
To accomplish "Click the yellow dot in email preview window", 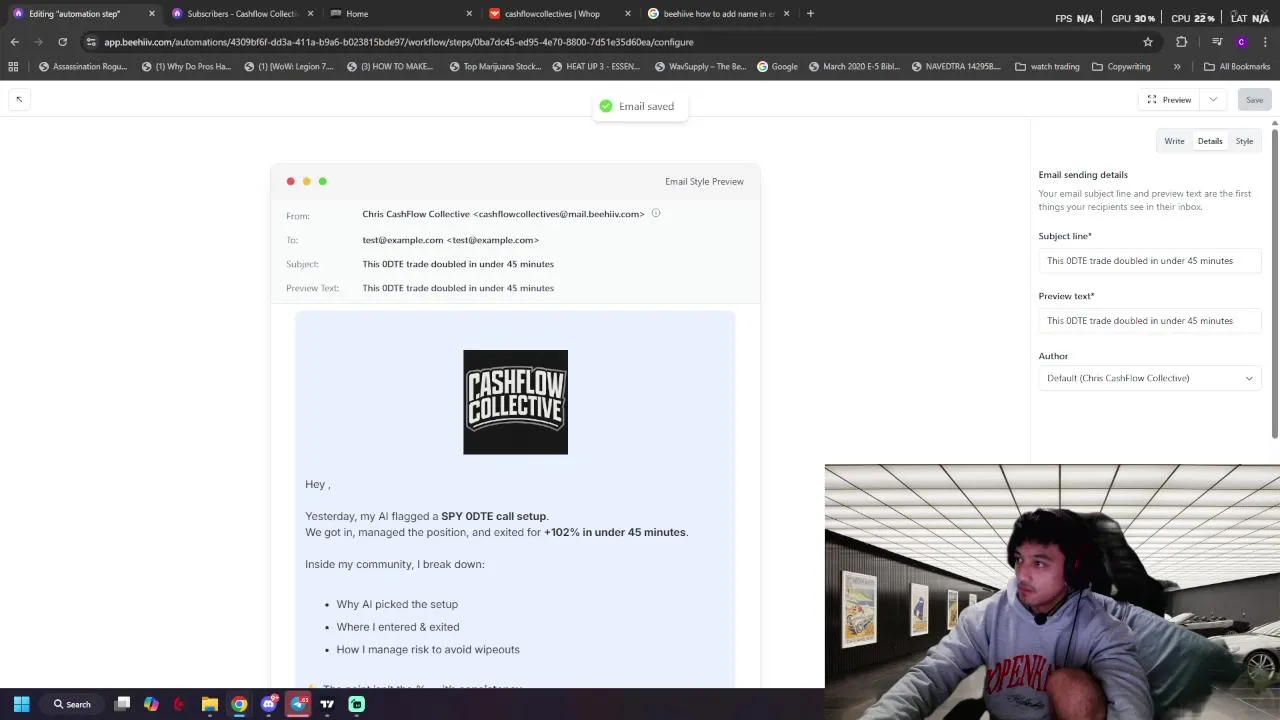I will tap(307, 181).
